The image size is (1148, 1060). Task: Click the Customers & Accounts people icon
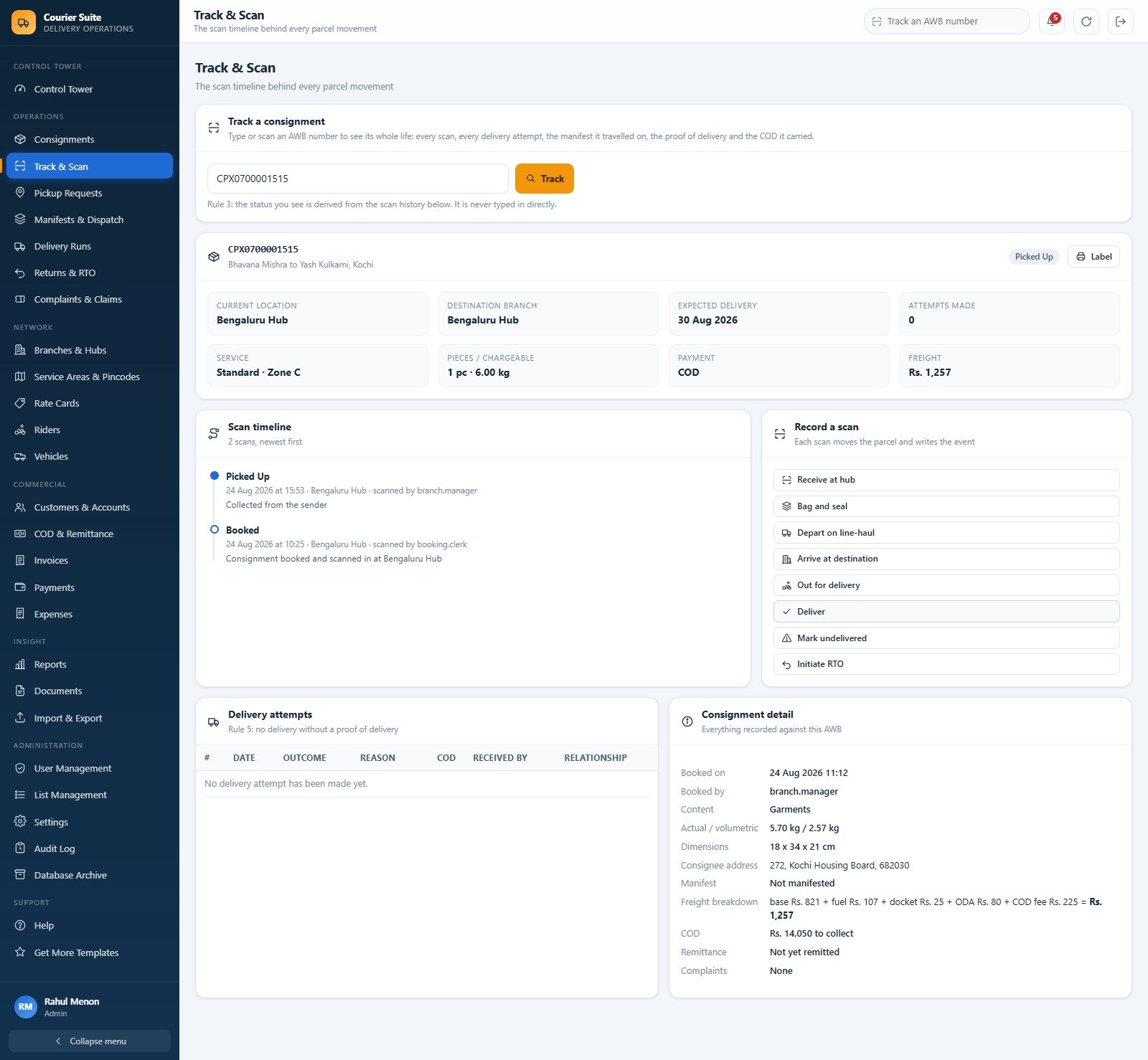[x=20, y=507]
